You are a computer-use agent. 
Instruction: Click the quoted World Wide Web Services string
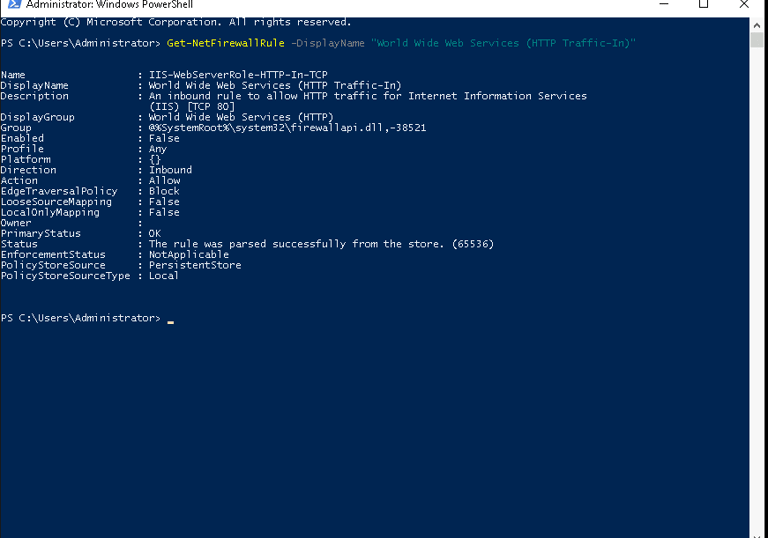point(503,43)
